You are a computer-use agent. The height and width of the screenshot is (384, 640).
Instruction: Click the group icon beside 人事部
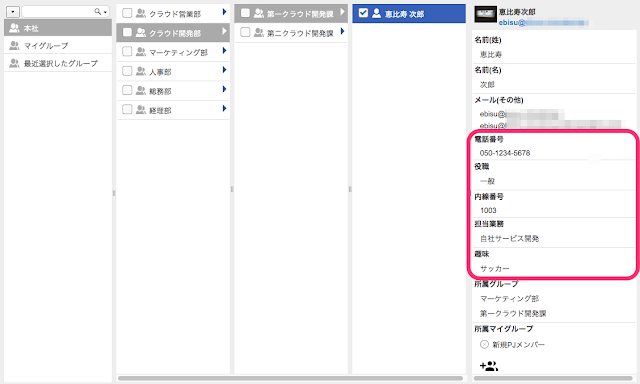point(141,71)
